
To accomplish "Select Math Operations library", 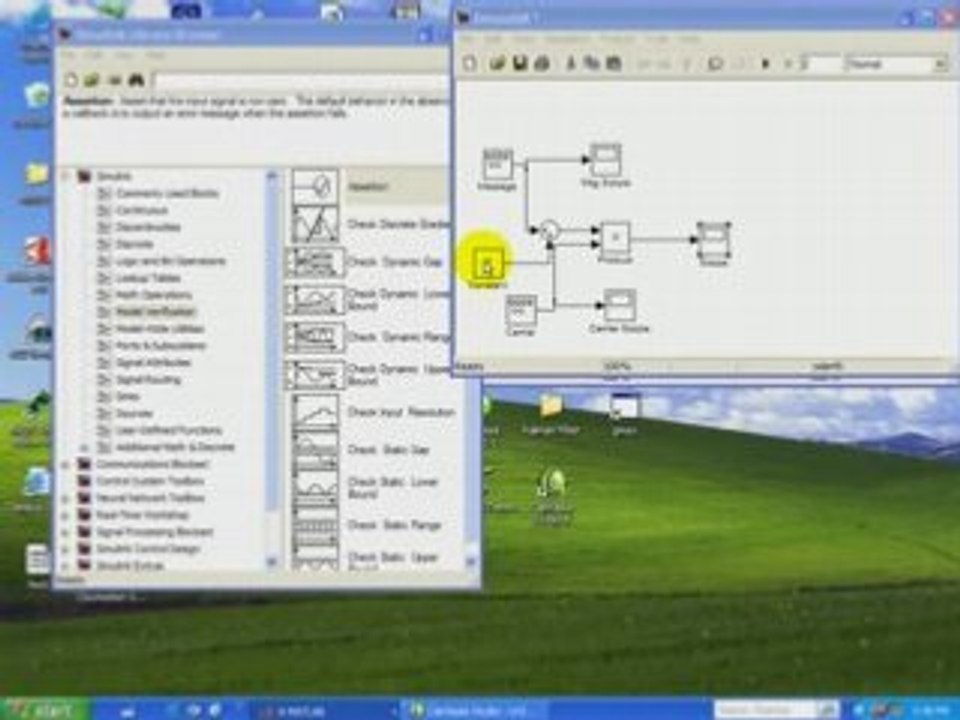I will [153, 295].
